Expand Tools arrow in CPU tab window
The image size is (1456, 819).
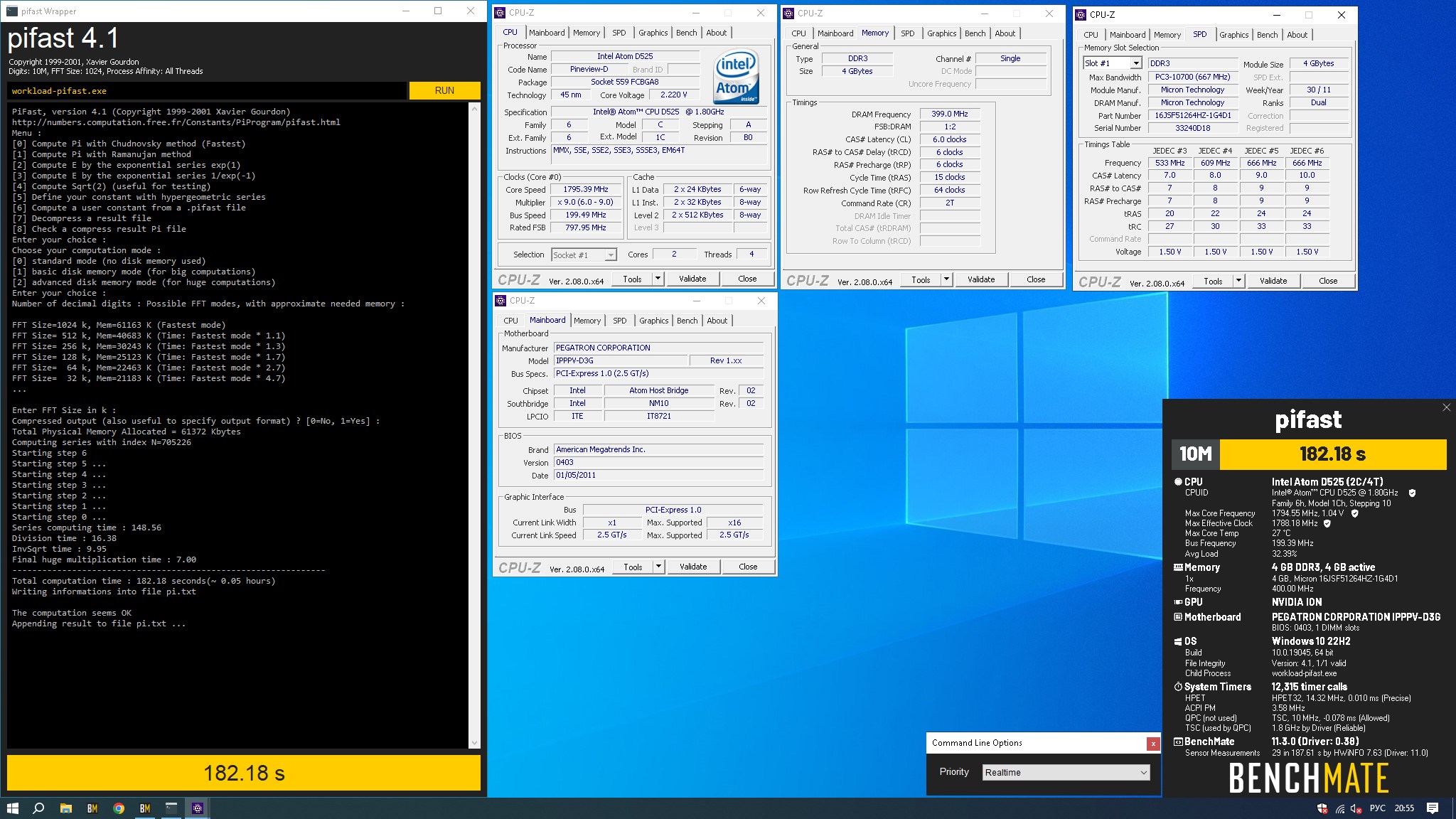coord(658,279)
